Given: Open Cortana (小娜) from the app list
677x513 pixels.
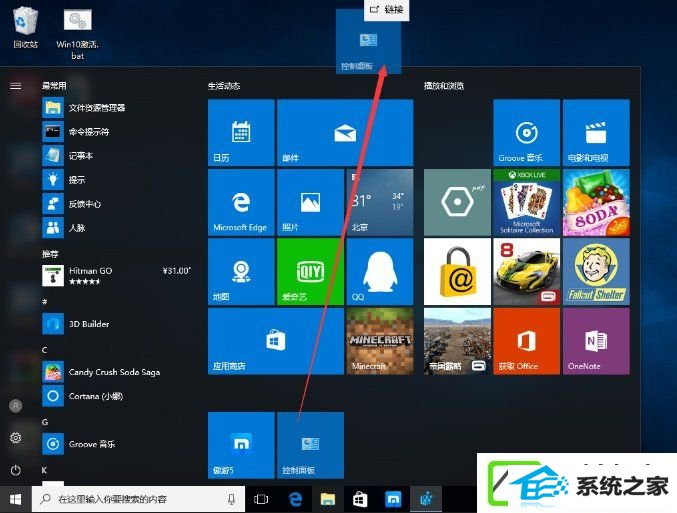Looking at the screenshot, I should click(x=117, y=396).
